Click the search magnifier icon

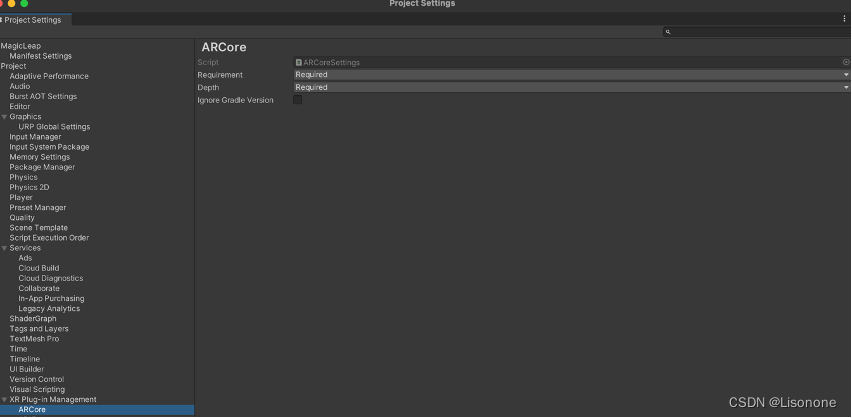pyautogui.click(x=668, y=32)
